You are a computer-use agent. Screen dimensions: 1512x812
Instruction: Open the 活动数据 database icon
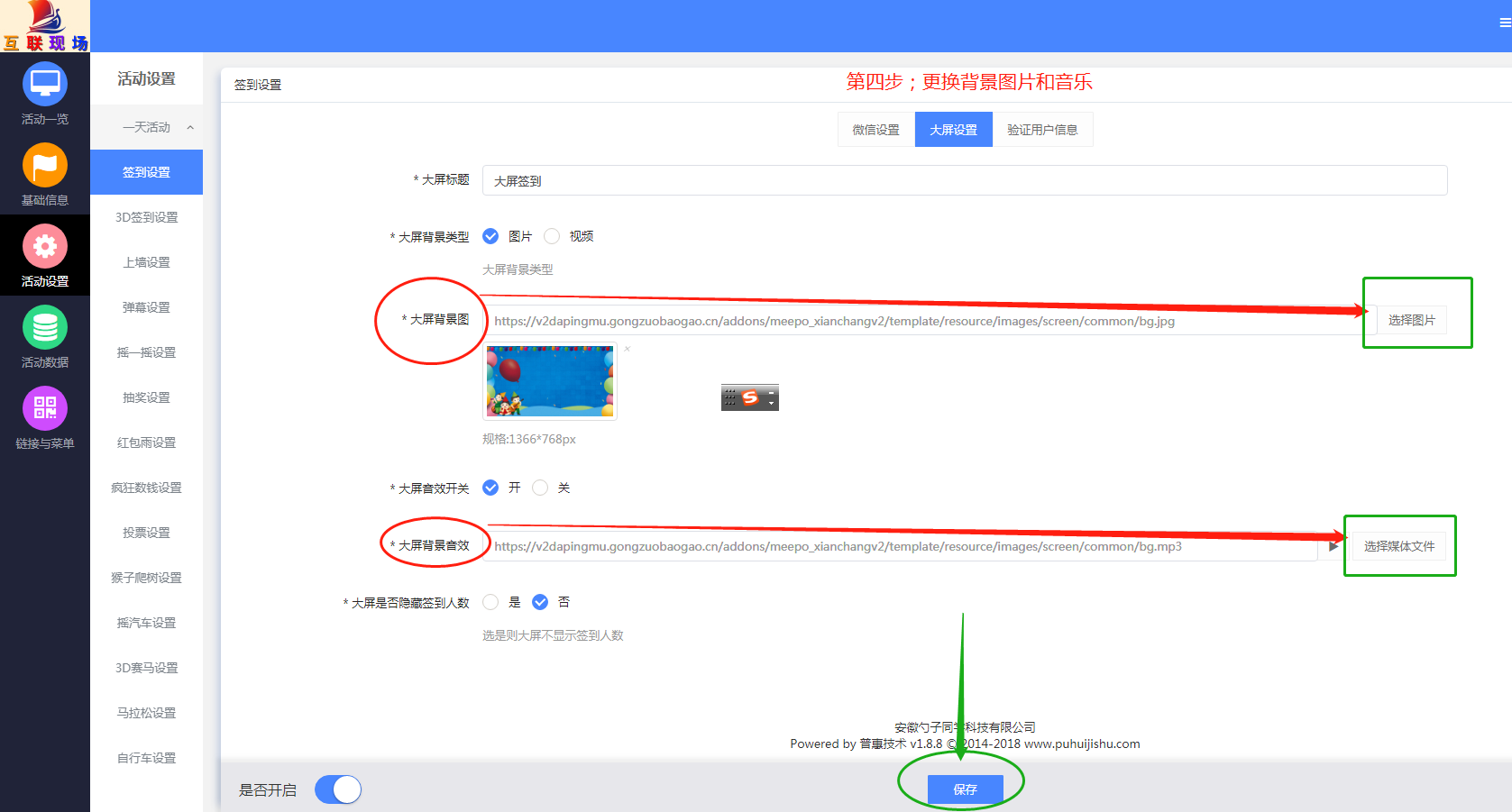pyautogui.click(x=45, y=327)
